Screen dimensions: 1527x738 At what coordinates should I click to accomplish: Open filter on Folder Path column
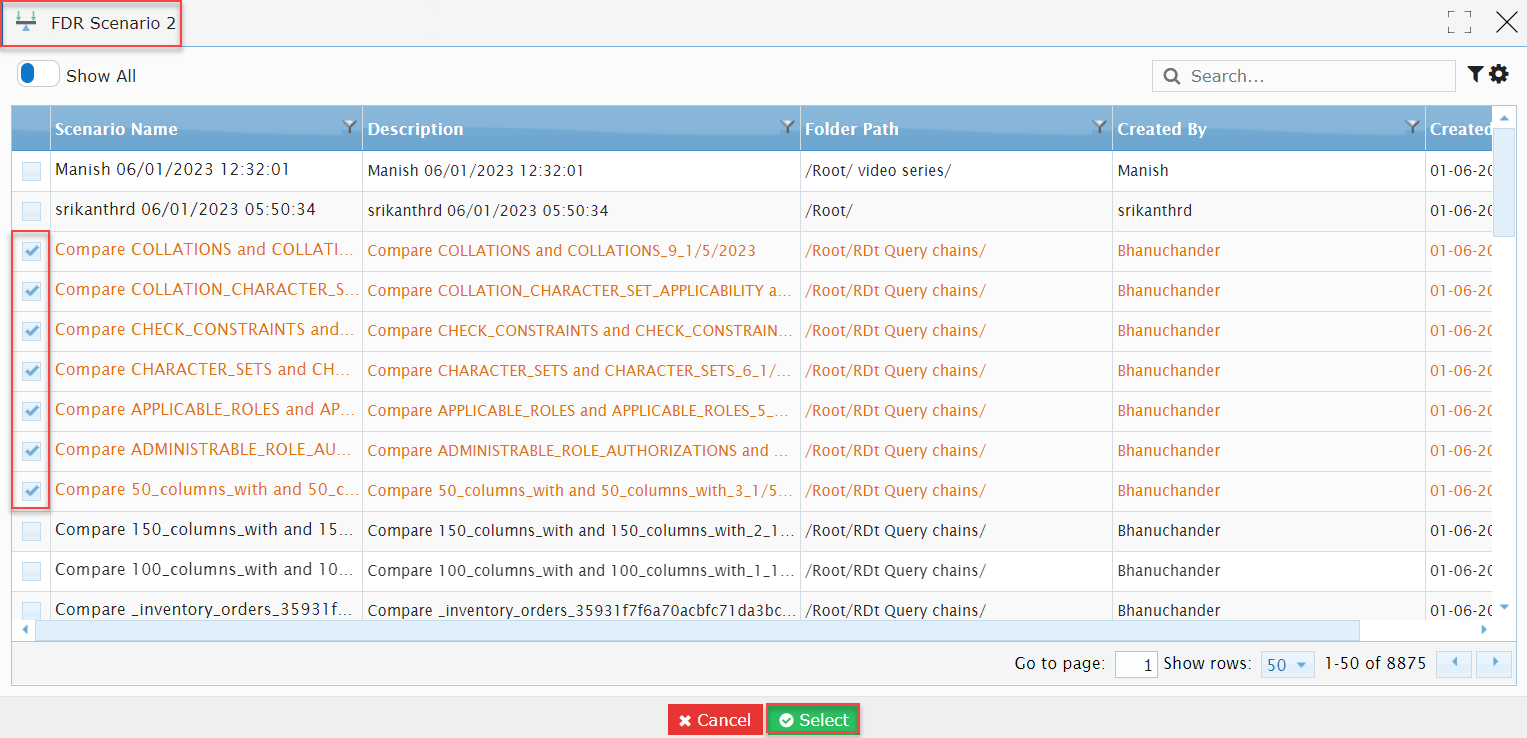coord(1099,126)
